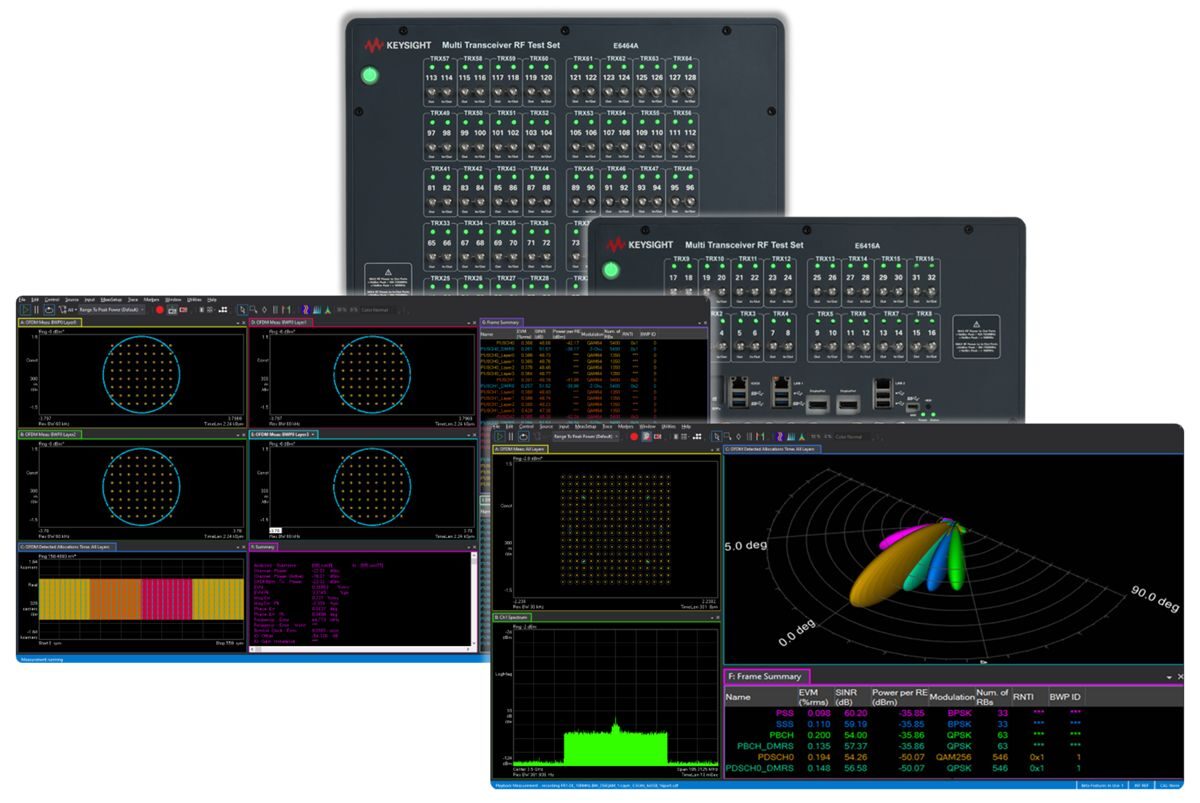Screen dimensions: 1200x803
Task: Click the SSS row name in Frame Summary
Action: 785,723
